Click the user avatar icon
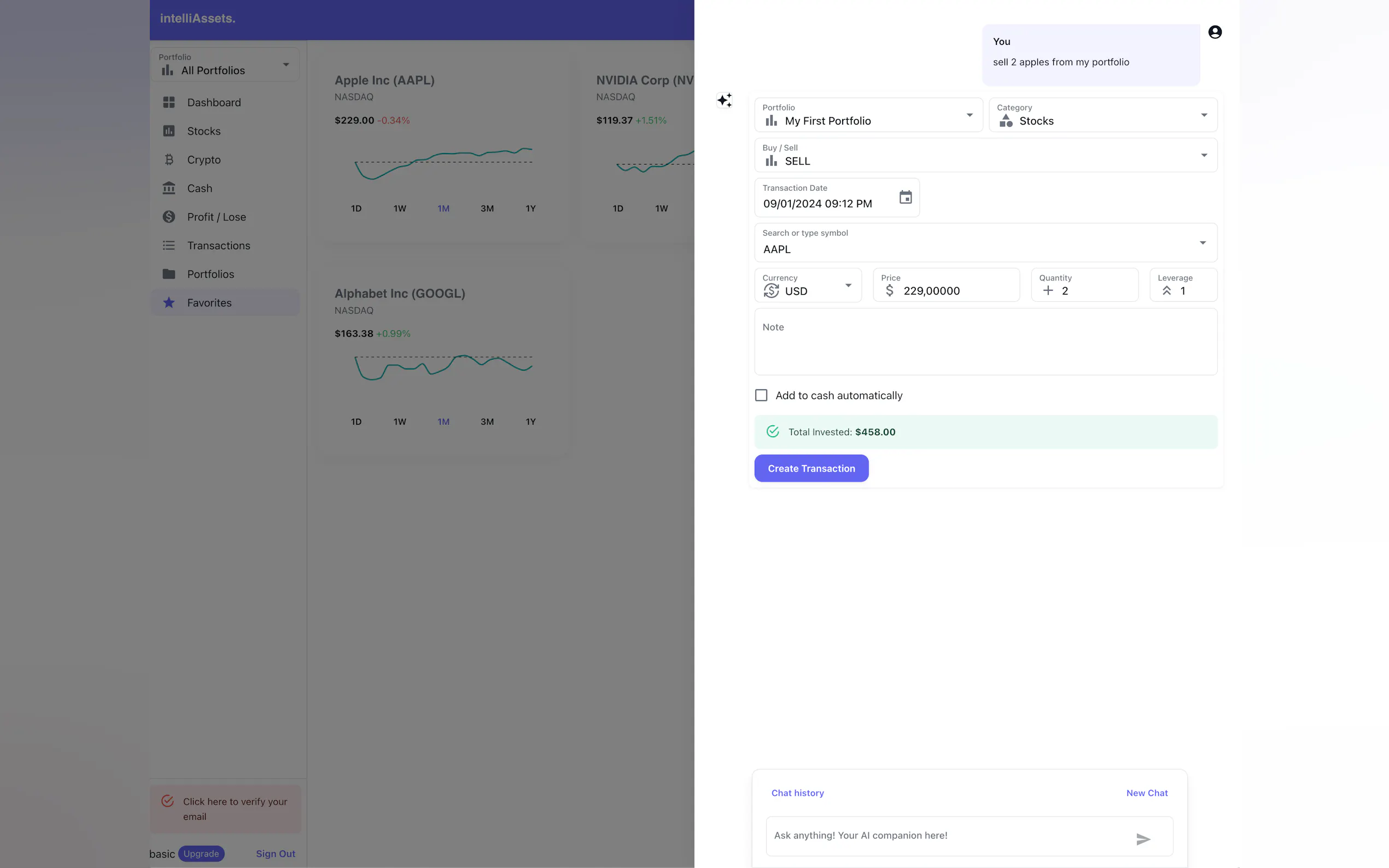This screenshot has width=1389, height=868. point(1215,32)
